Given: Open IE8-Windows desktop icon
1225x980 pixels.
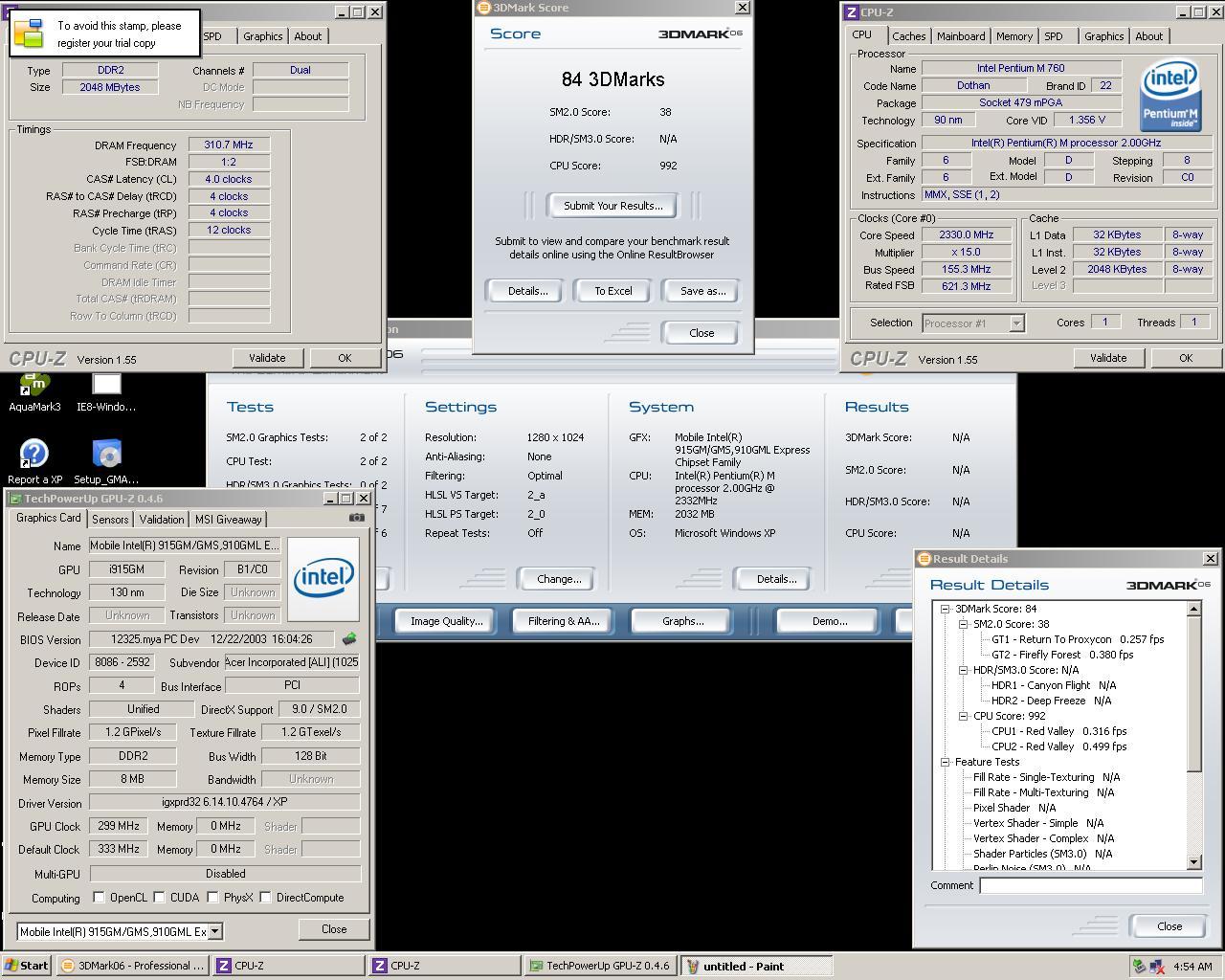Looking at the screenshot, I should pos(106,392).
